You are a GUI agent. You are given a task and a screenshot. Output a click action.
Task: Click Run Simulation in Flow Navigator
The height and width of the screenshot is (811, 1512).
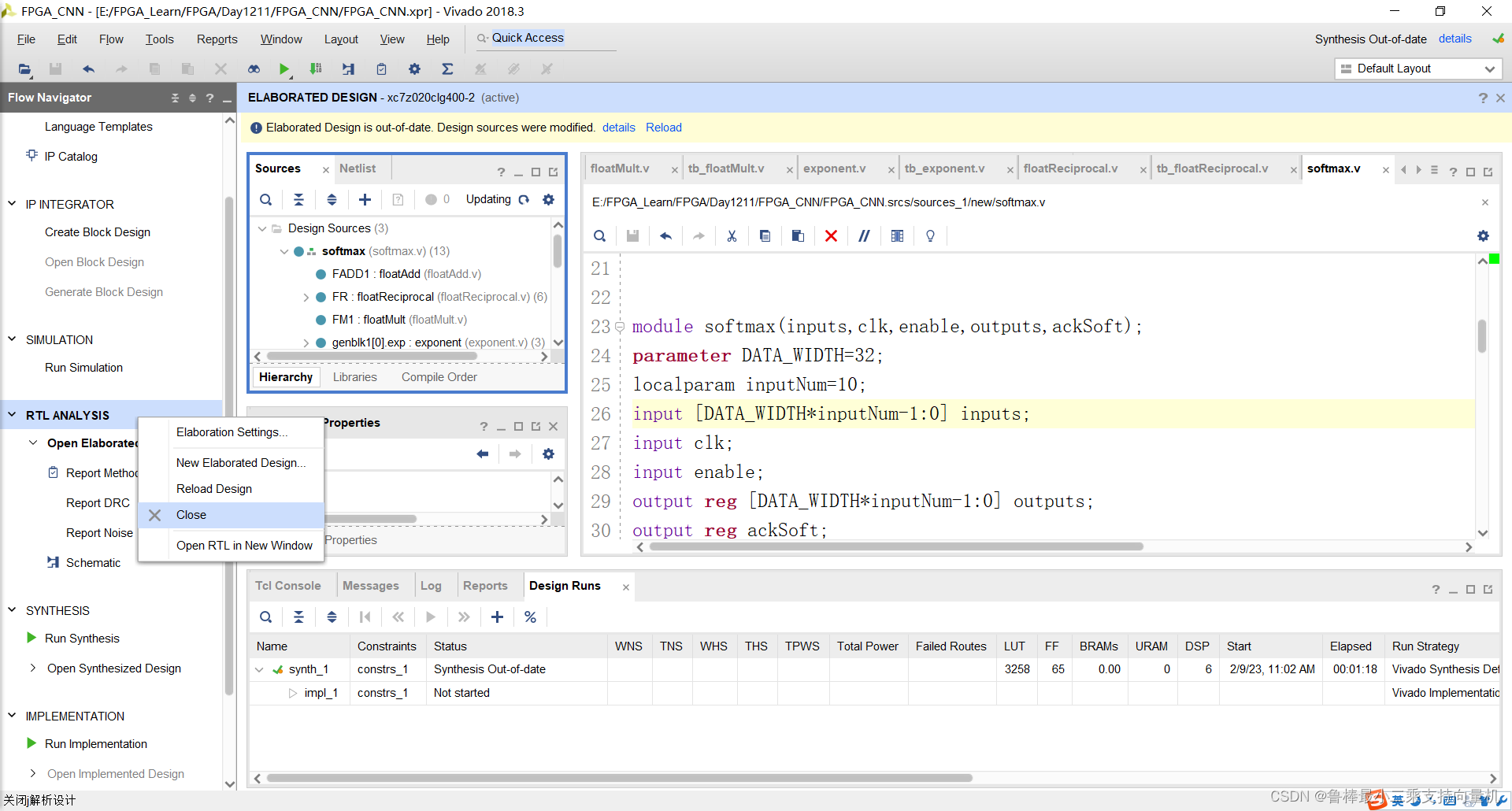pyautogui.click(x=83, y=368)
